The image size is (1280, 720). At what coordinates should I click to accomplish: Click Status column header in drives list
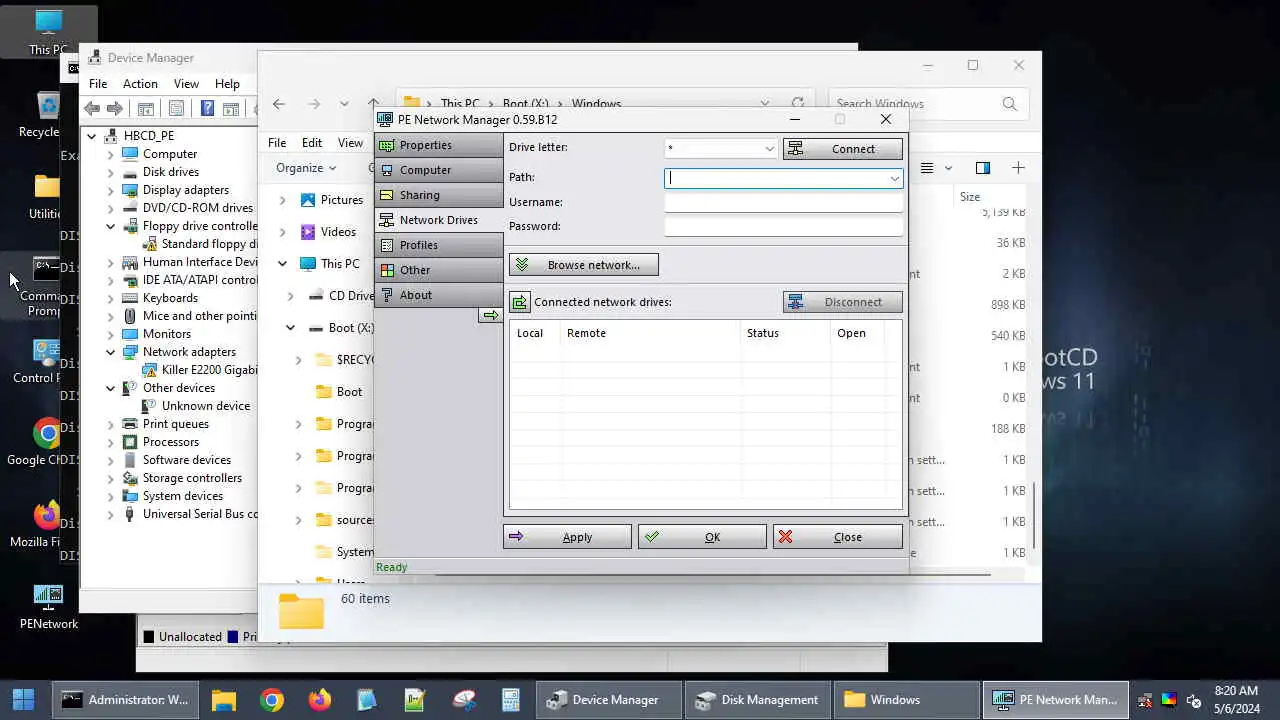(x=786, y=333)
